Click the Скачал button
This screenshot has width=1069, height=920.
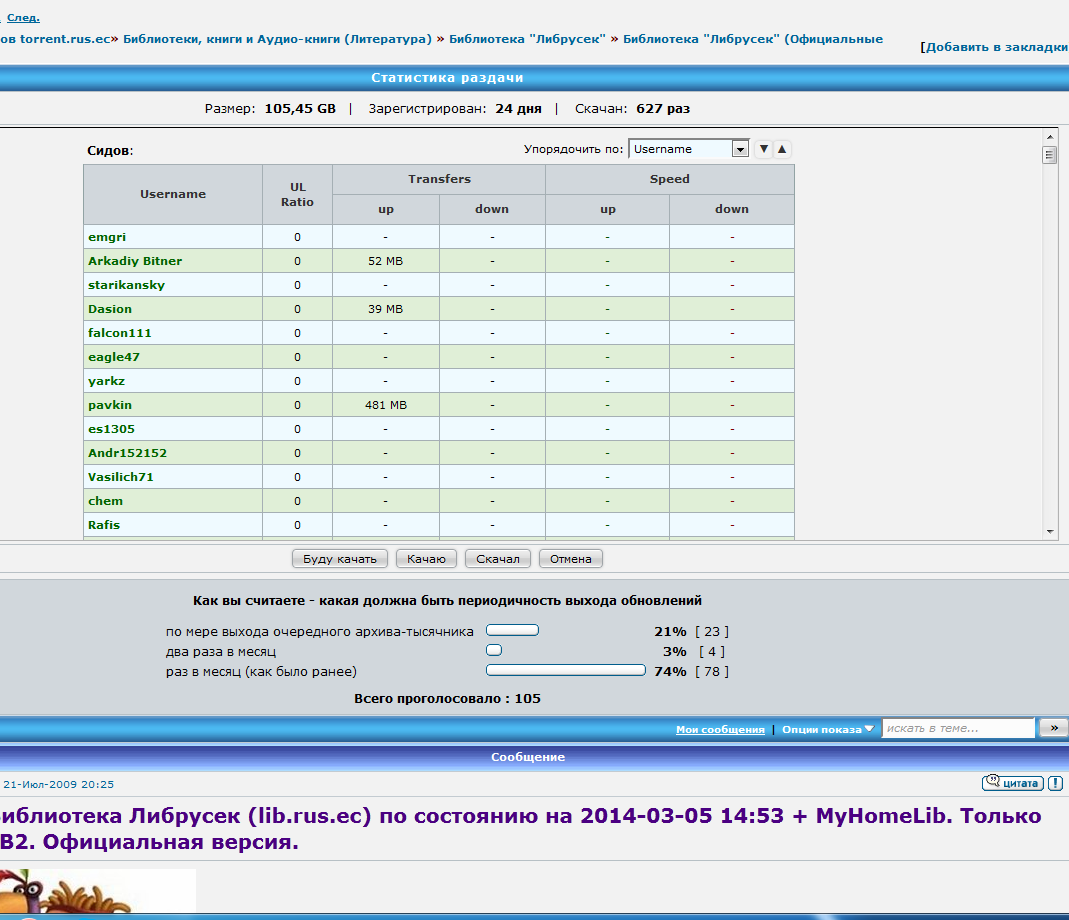tap(498, 559)
